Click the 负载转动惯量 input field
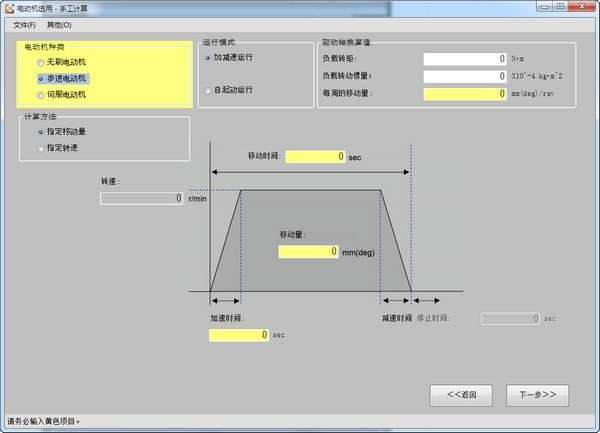 click(x=465, y=76)
